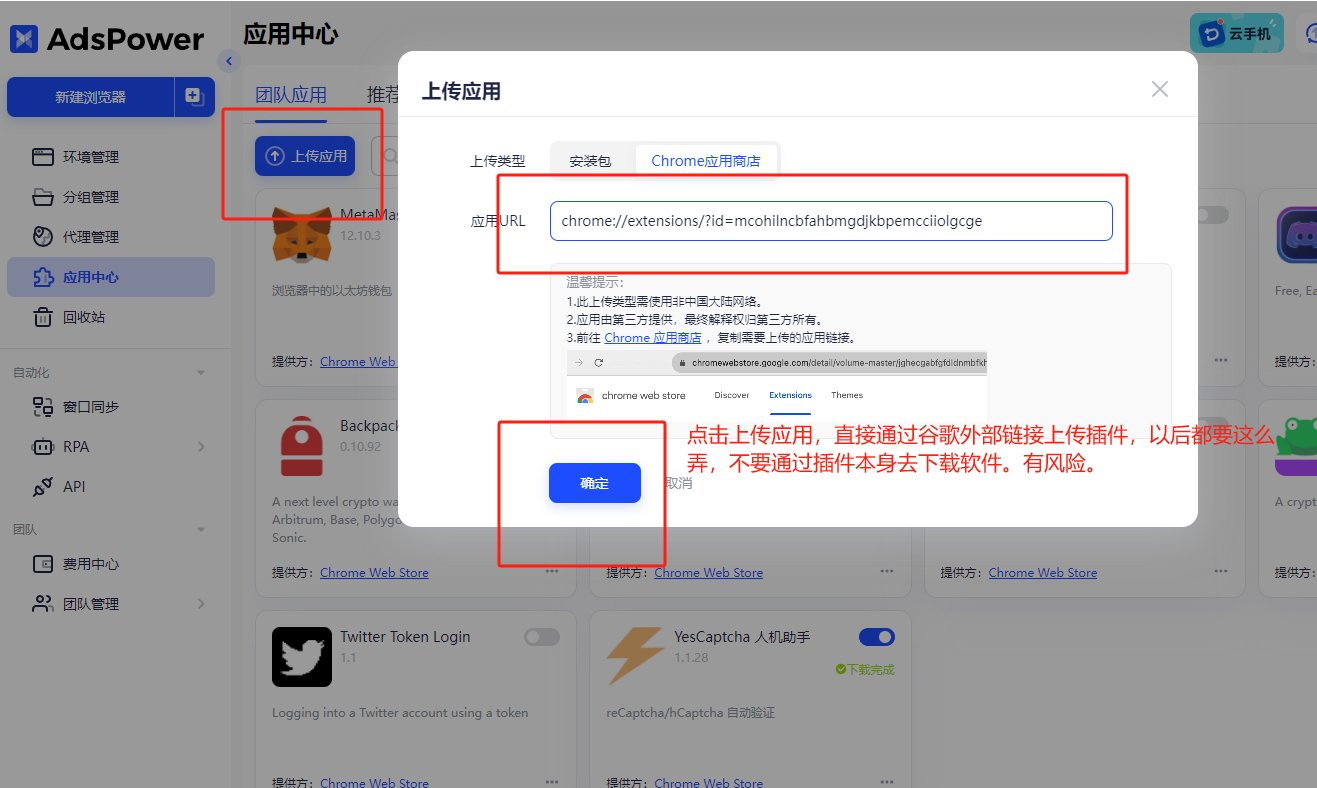This screenshot has height=788, width=1317.
Task: Click the 费用中心 wallet icon
Action: click(42, 564)
